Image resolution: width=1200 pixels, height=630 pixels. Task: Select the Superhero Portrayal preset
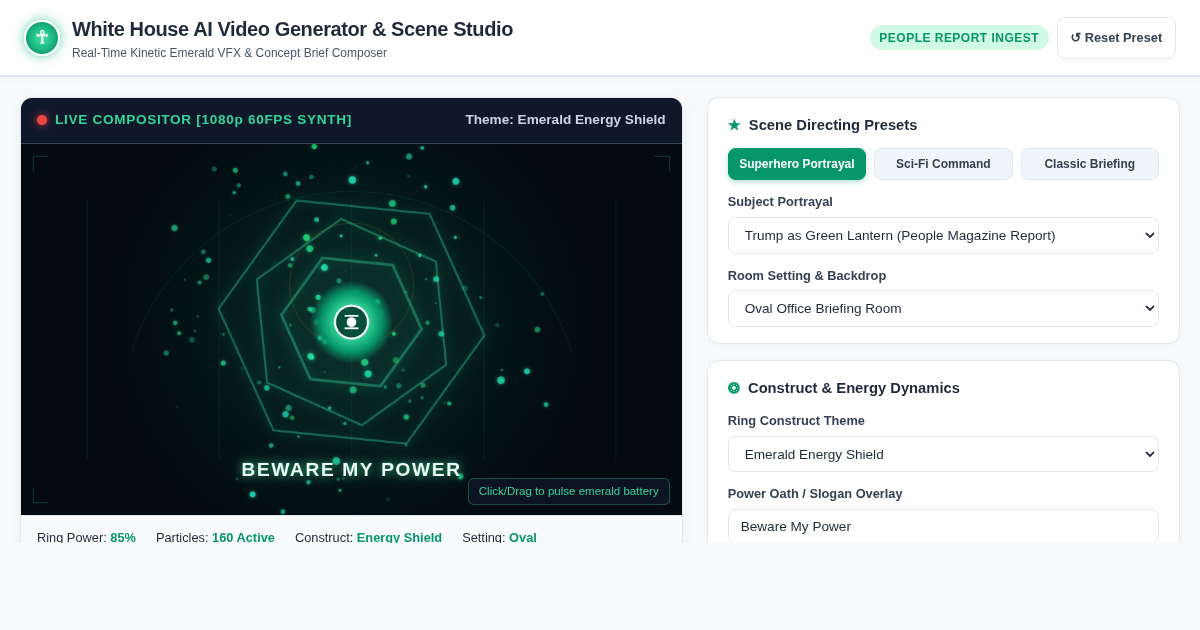797,164
